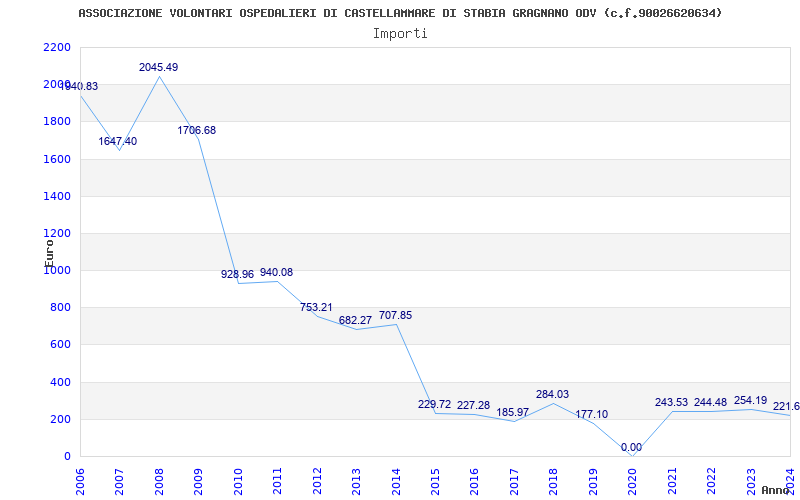Click the 400 y-axis tick label
Viewport: 800px width, 500px height.
tap(60, 382)
